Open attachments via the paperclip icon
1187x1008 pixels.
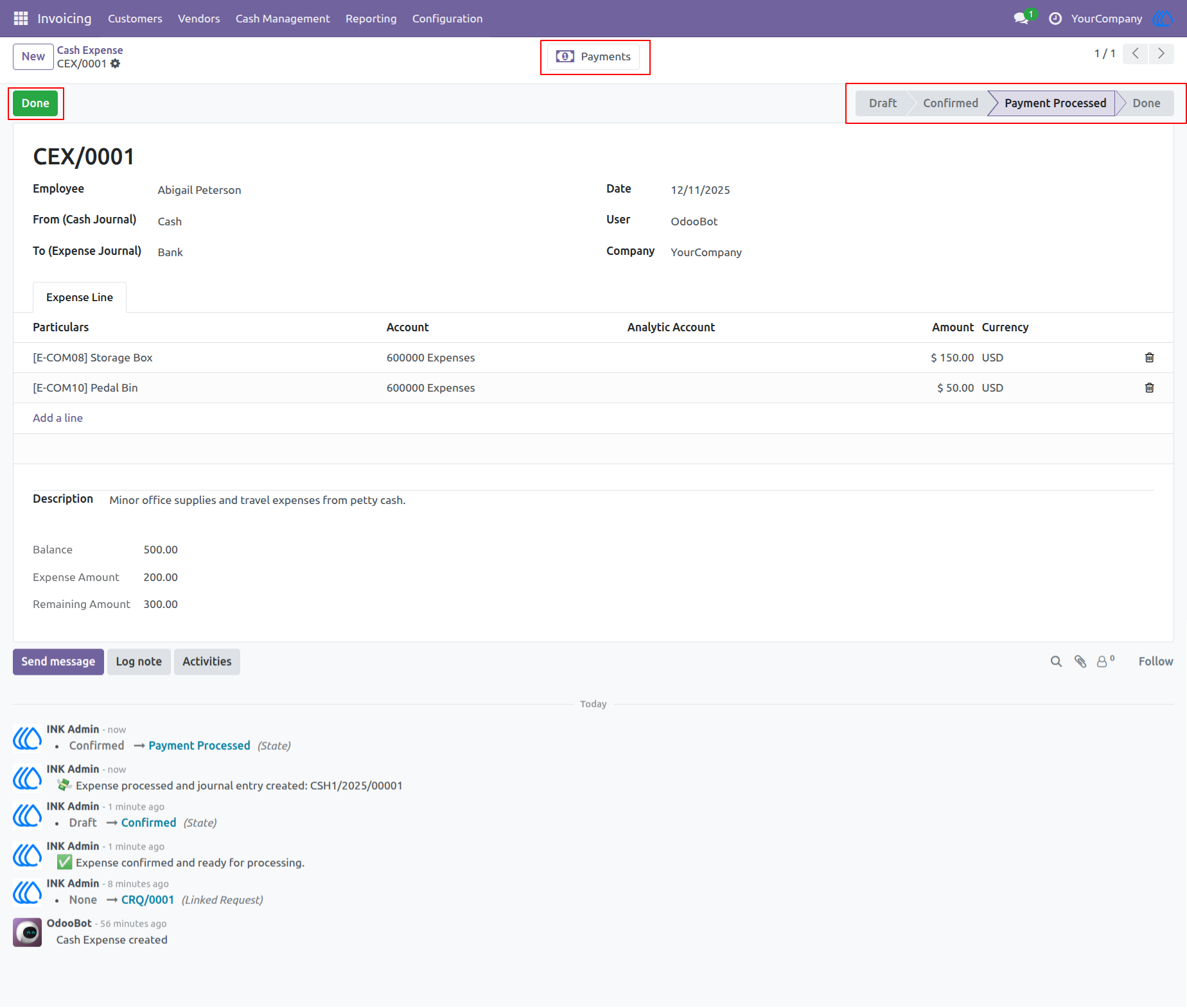click(1080, 661)
